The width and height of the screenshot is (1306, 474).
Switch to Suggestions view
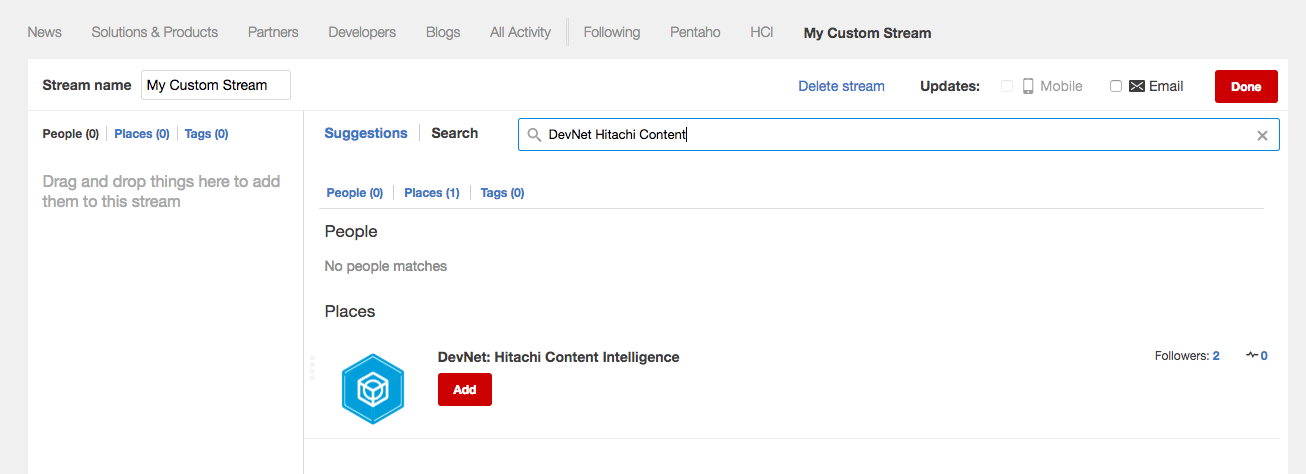point(366,133)
